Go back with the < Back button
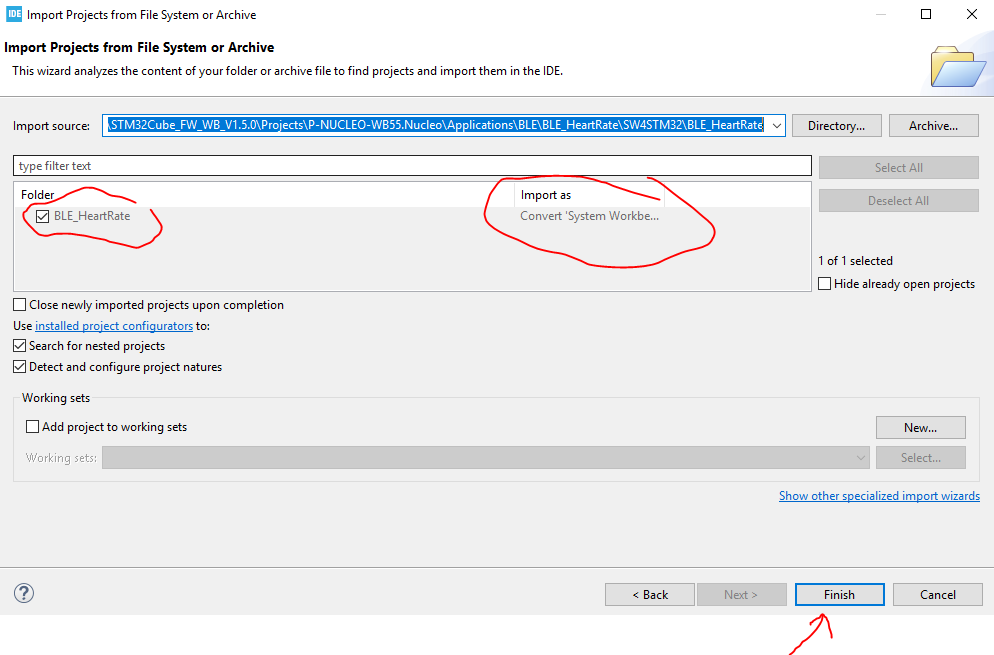Image resolution: width=994 pixels, height=655 pixels. (650, 595)
